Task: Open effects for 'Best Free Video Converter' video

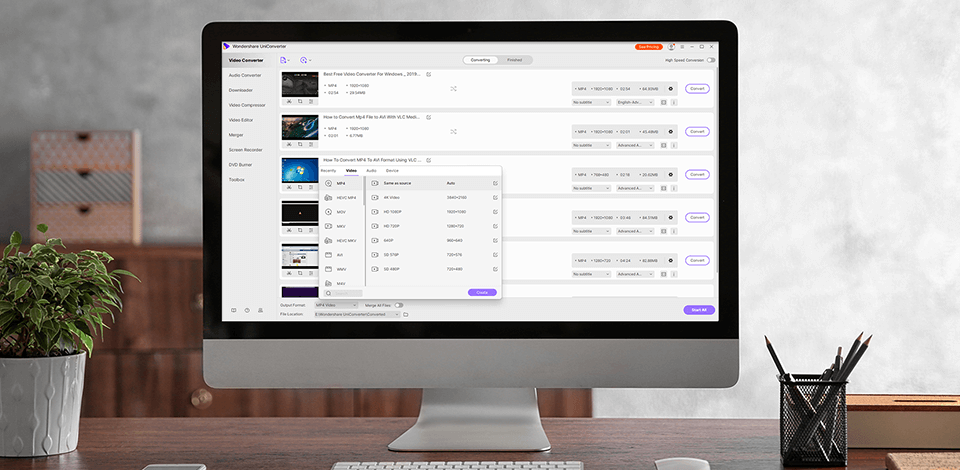Action: (x=311, y=102)
